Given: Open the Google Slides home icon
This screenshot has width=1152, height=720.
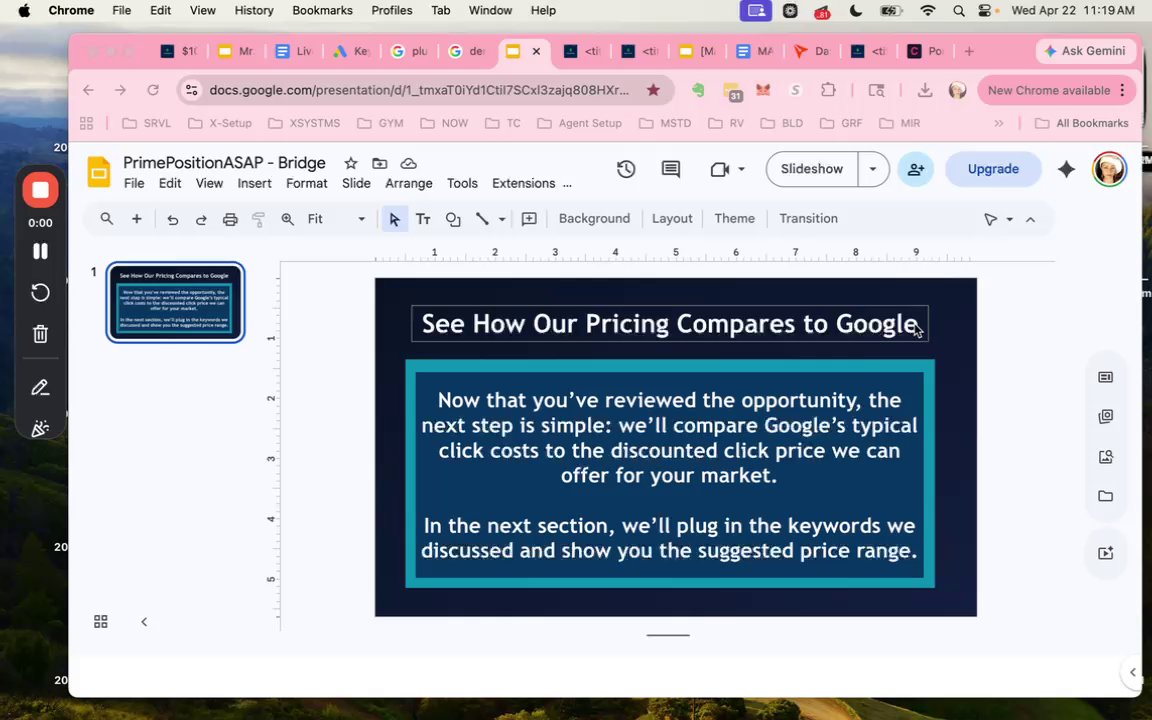Looking at the screenshot, I should pyautogui.click(x=98, y=172).
